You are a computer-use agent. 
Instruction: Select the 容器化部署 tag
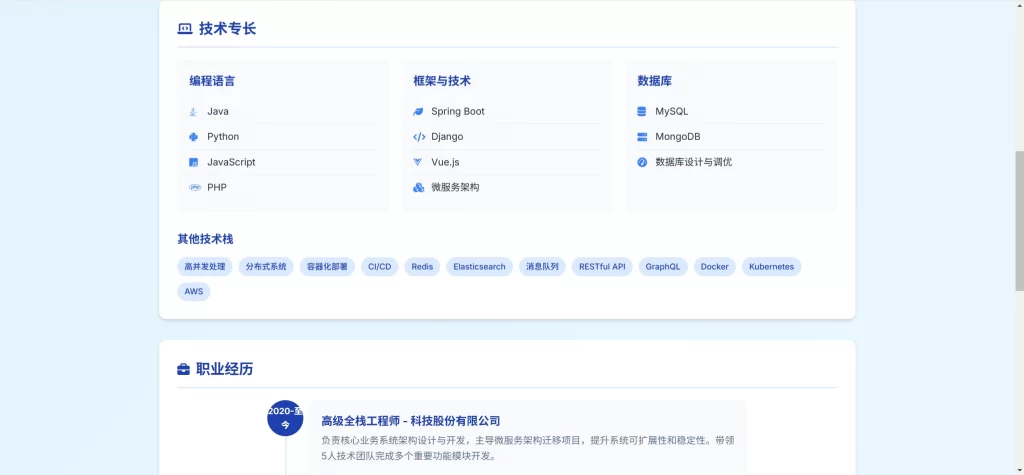click(x=327, y=267)
